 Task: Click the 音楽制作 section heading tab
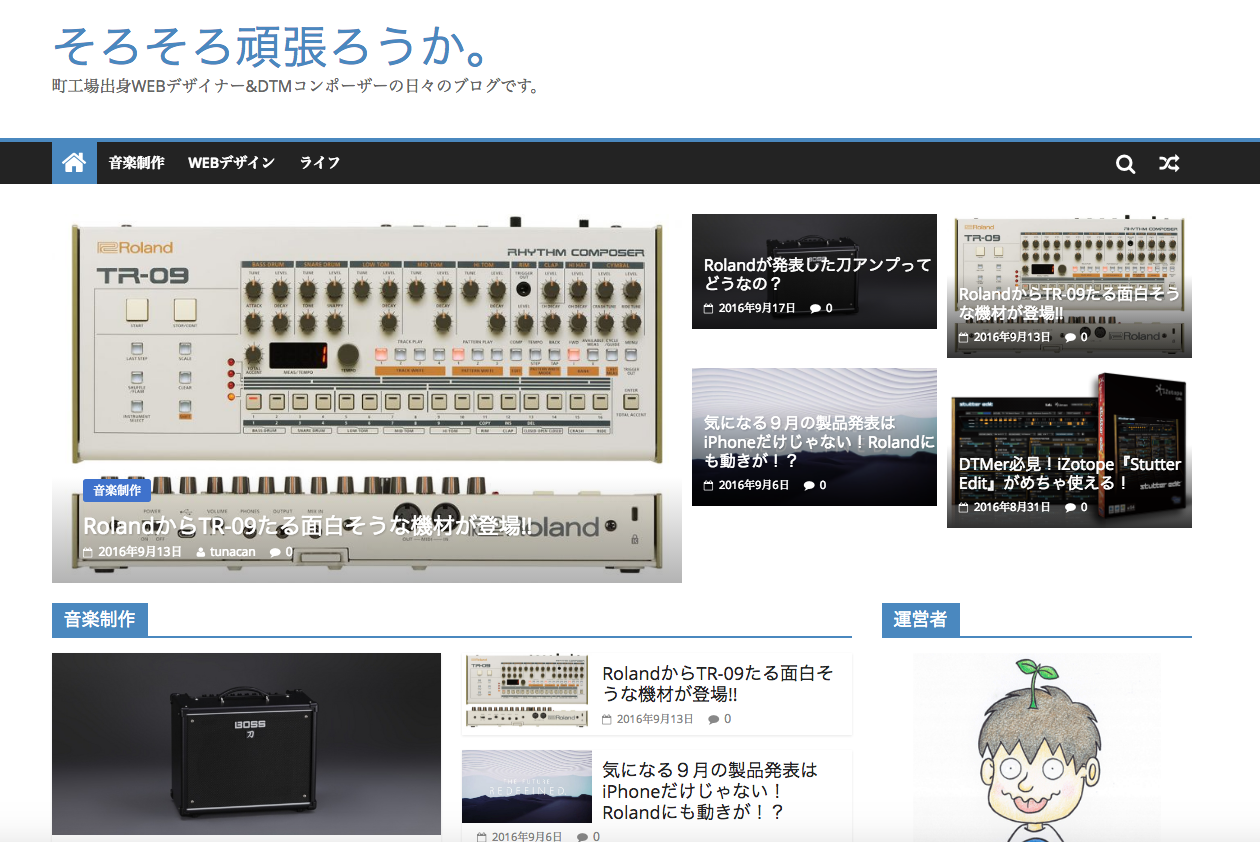(x=100, y=619)
